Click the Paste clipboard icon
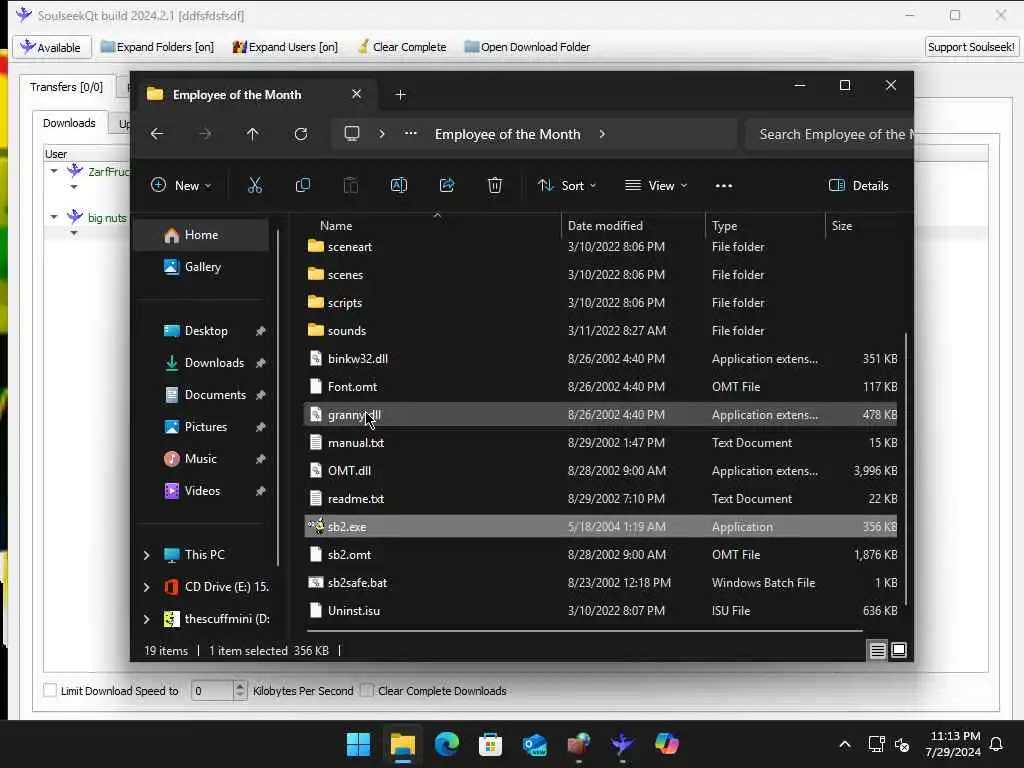The image size is (1024, 768). click(351, 185)
